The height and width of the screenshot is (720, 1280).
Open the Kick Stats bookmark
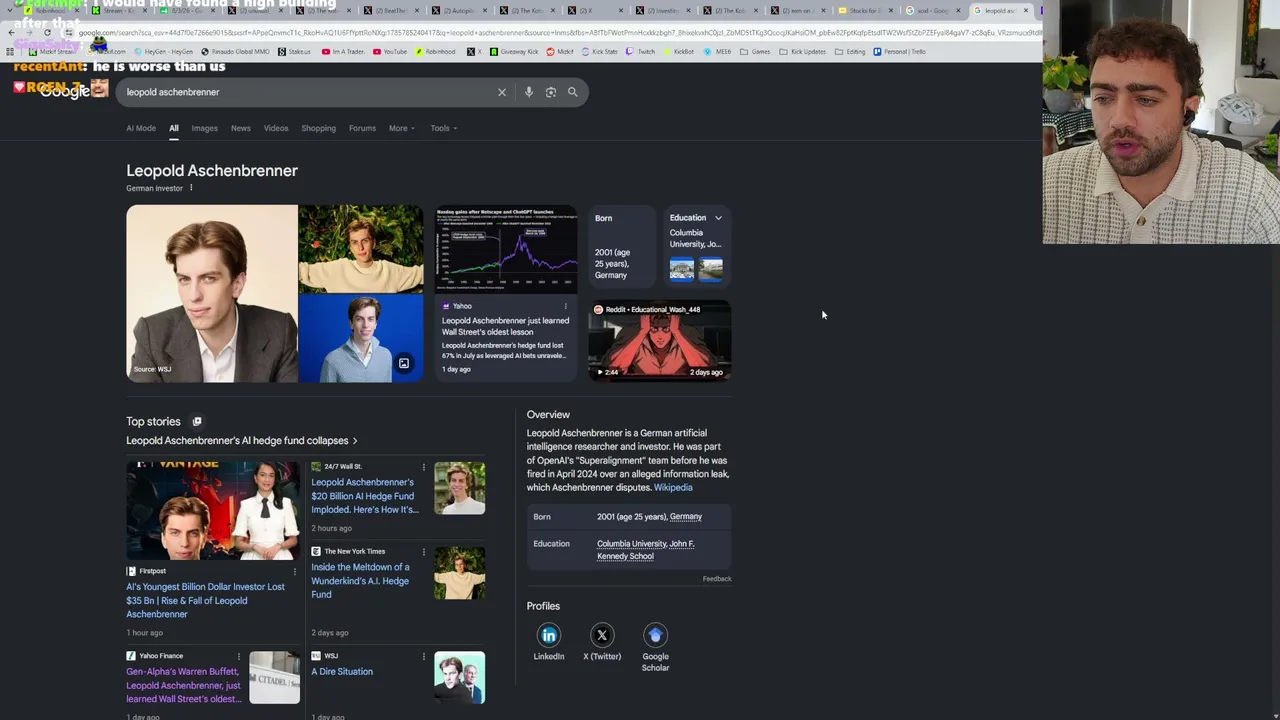click(600, 52)
